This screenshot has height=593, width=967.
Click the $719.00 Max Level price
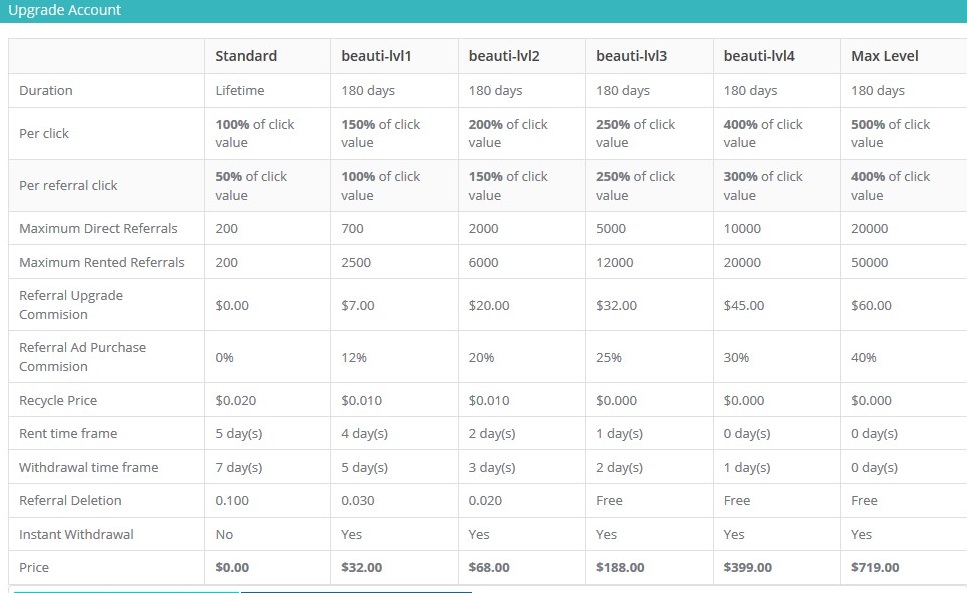[x=875, y=567]
